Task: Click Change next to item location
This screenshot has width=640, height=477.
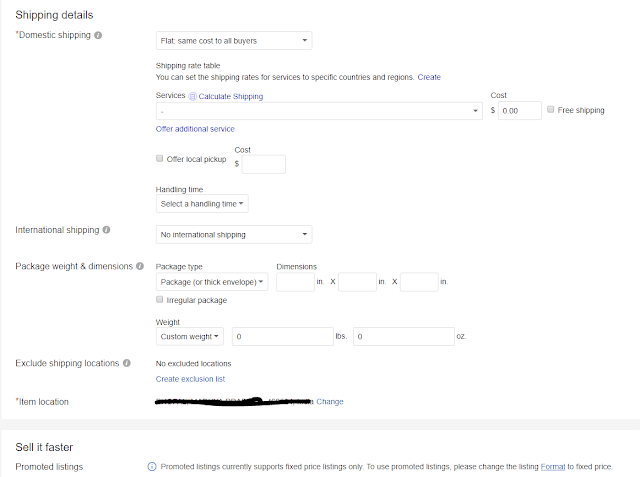Action: click(x=330, y=402)
